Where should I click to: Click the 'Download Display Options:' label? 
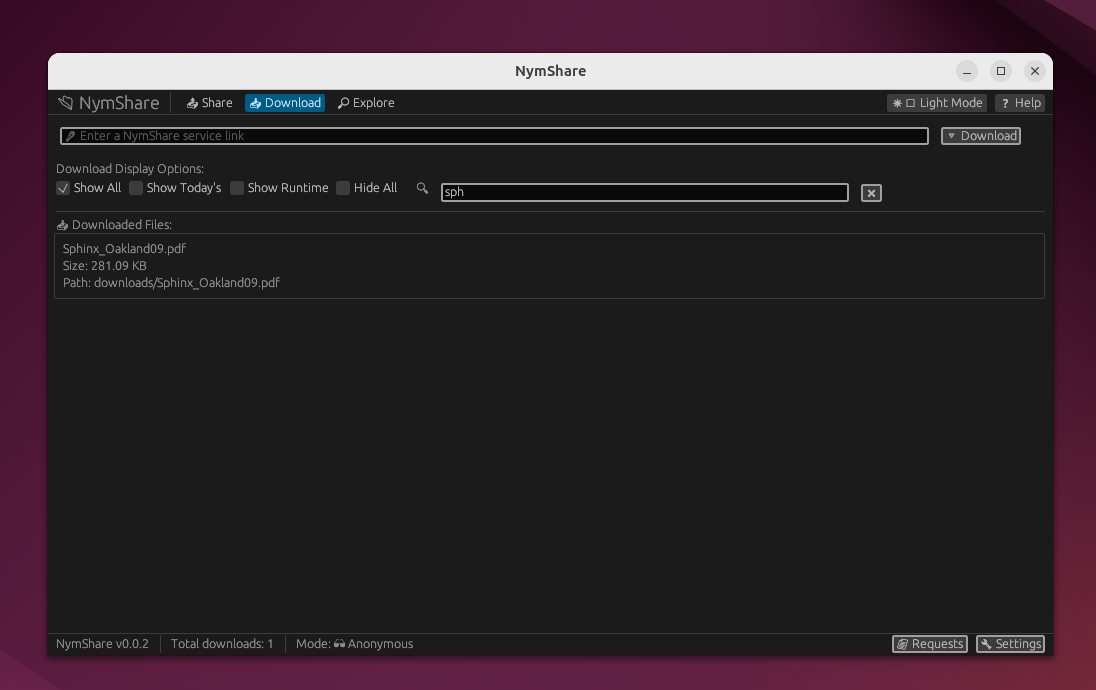[x=130, y=169]
